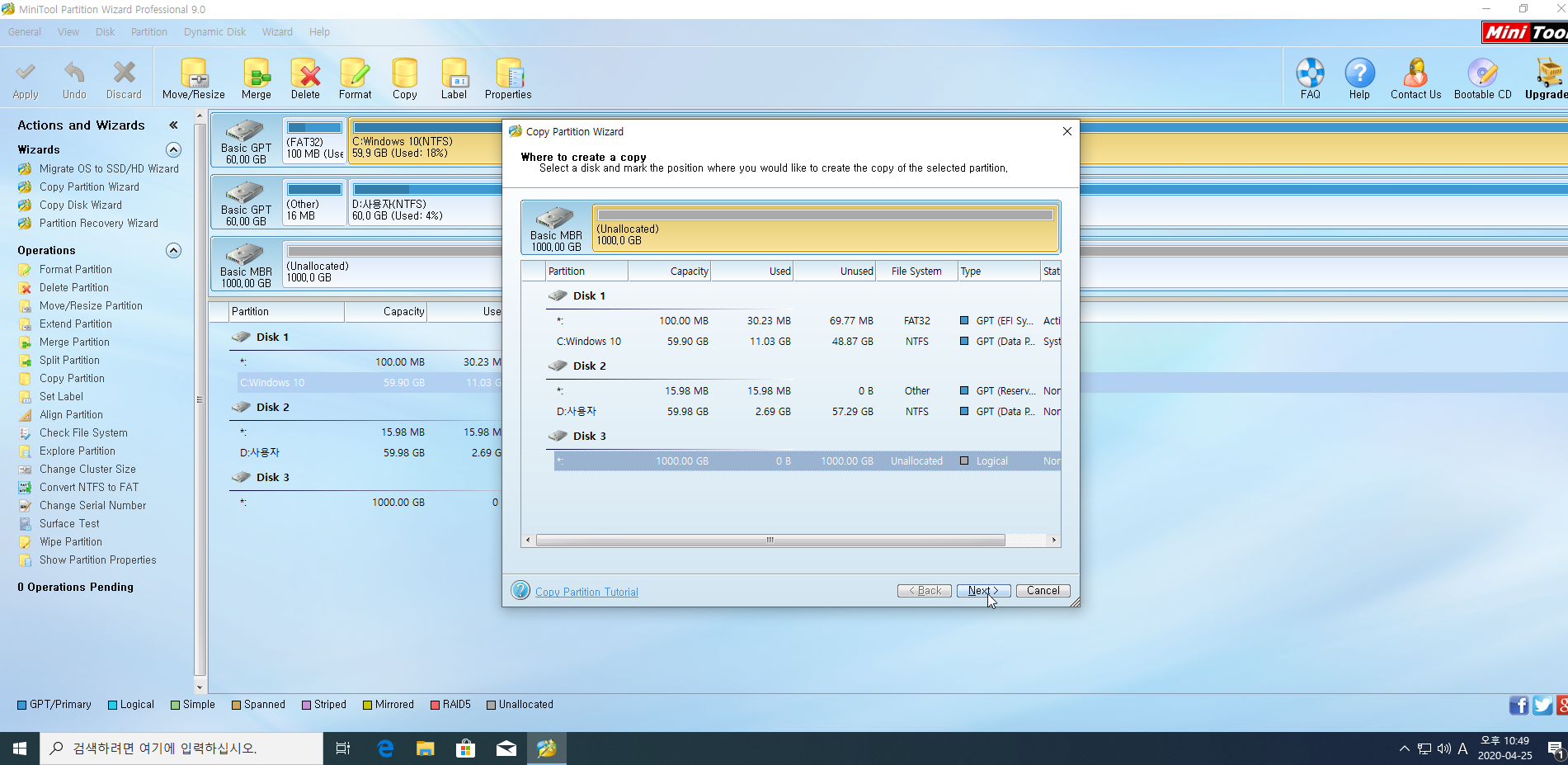Viewport: 1568px width, 765px height.
Task: Click the Align Partition operation
Action: 71,414
